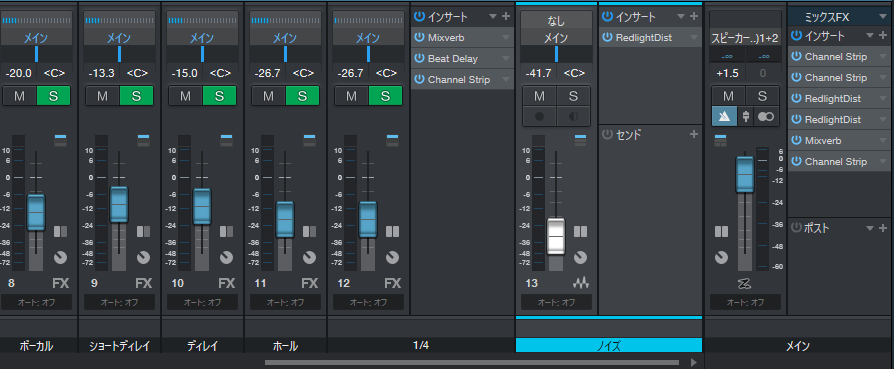Click the FX icon on channel 12
The image size is (894, 369).
pos(393,283)
